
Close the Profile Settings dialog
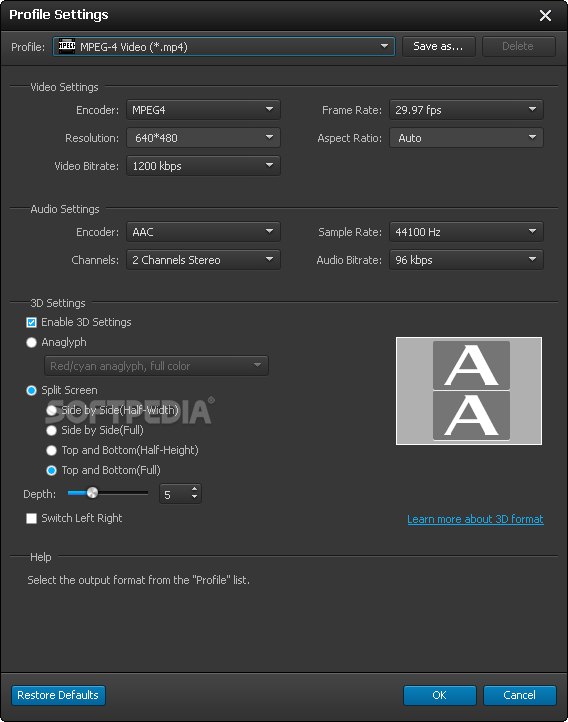pyautogui.click(x=545, y=16)
